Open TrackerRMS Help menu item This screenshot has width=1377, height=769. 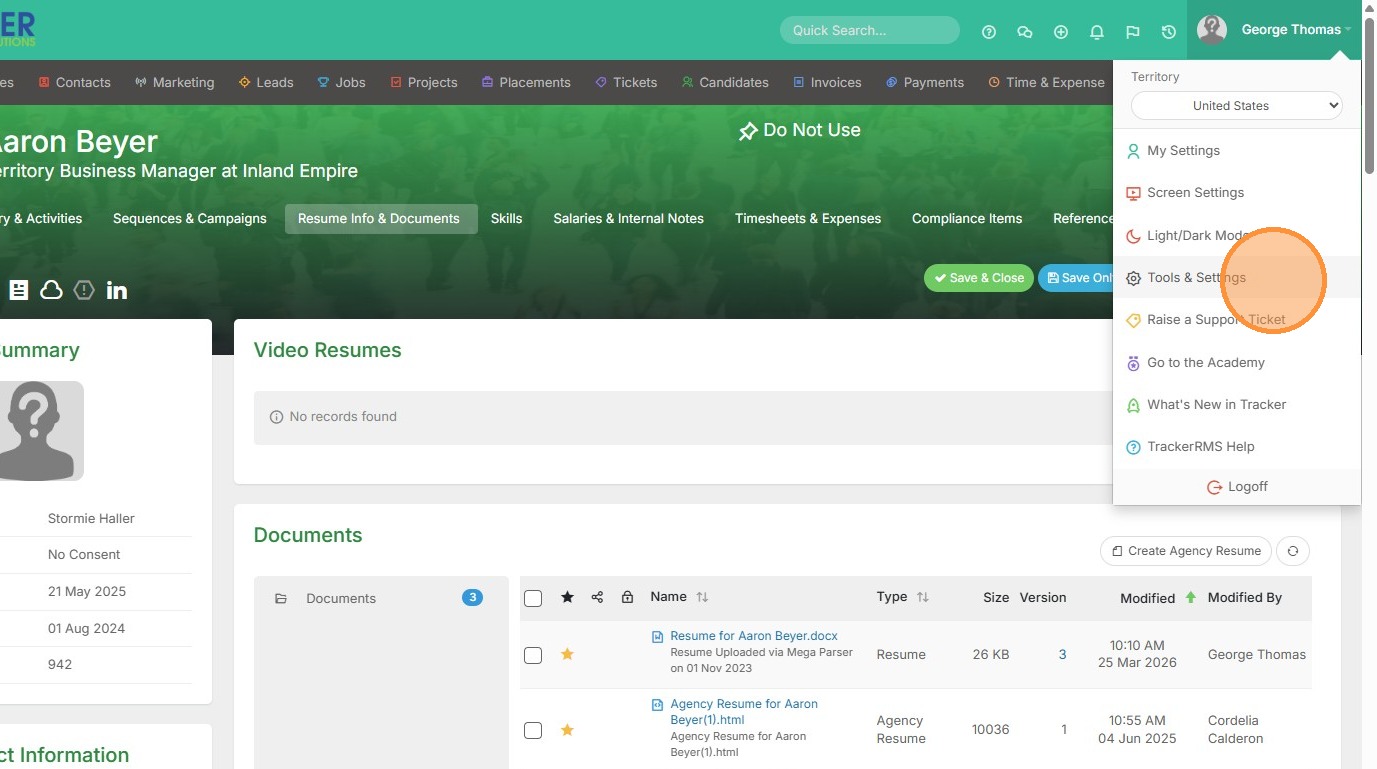click(1237, 447)
